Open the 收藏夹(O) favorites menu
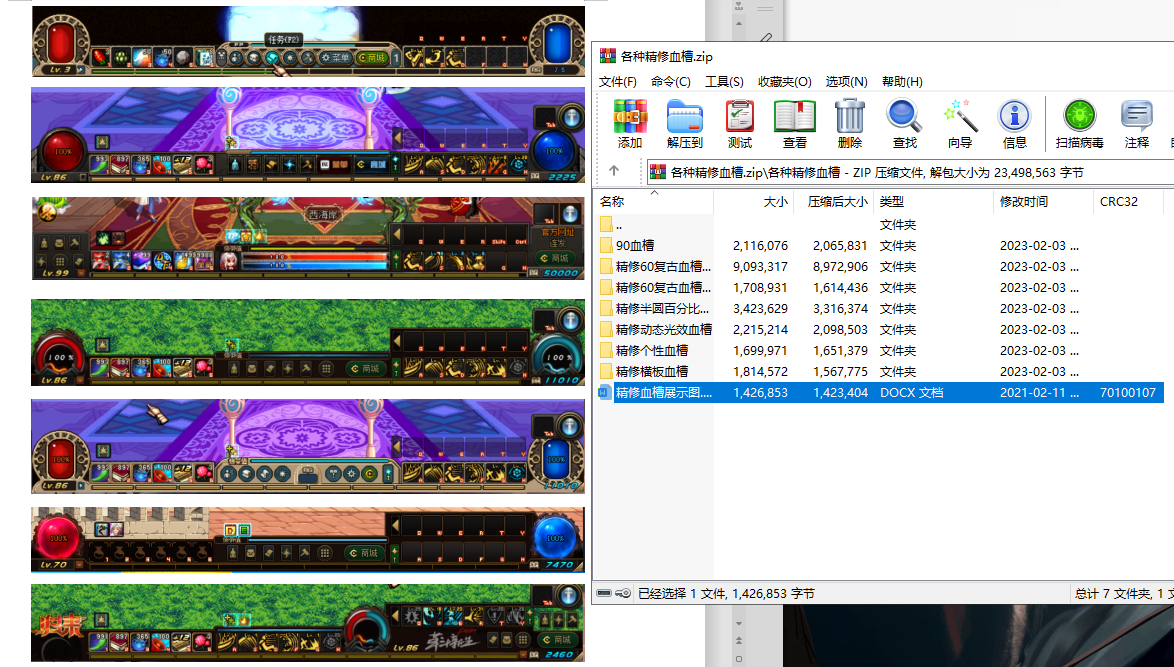Screen dimensions: 1174x667 coord(785,81)
